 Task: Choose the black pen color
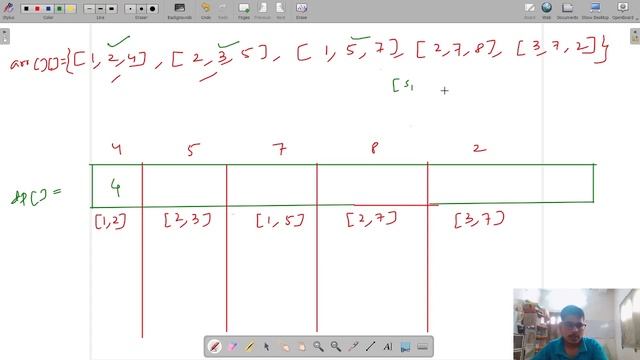(26, 9)
